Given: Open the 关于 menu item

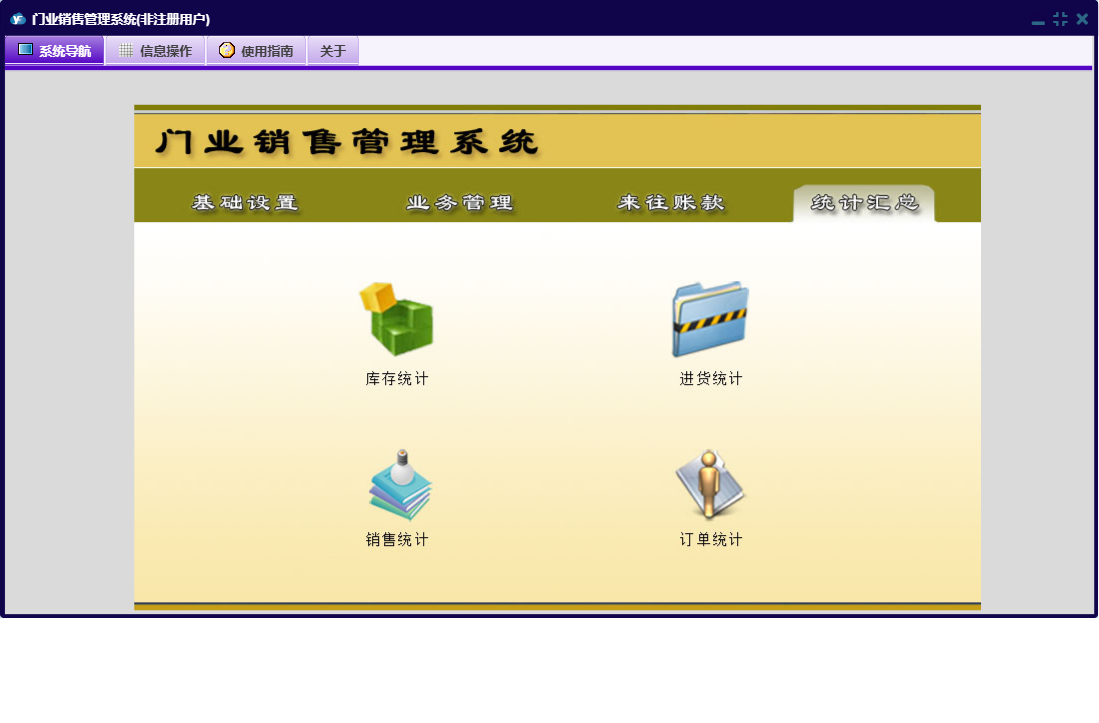Looking at the screenshot, I should click(x=333, y=50).
